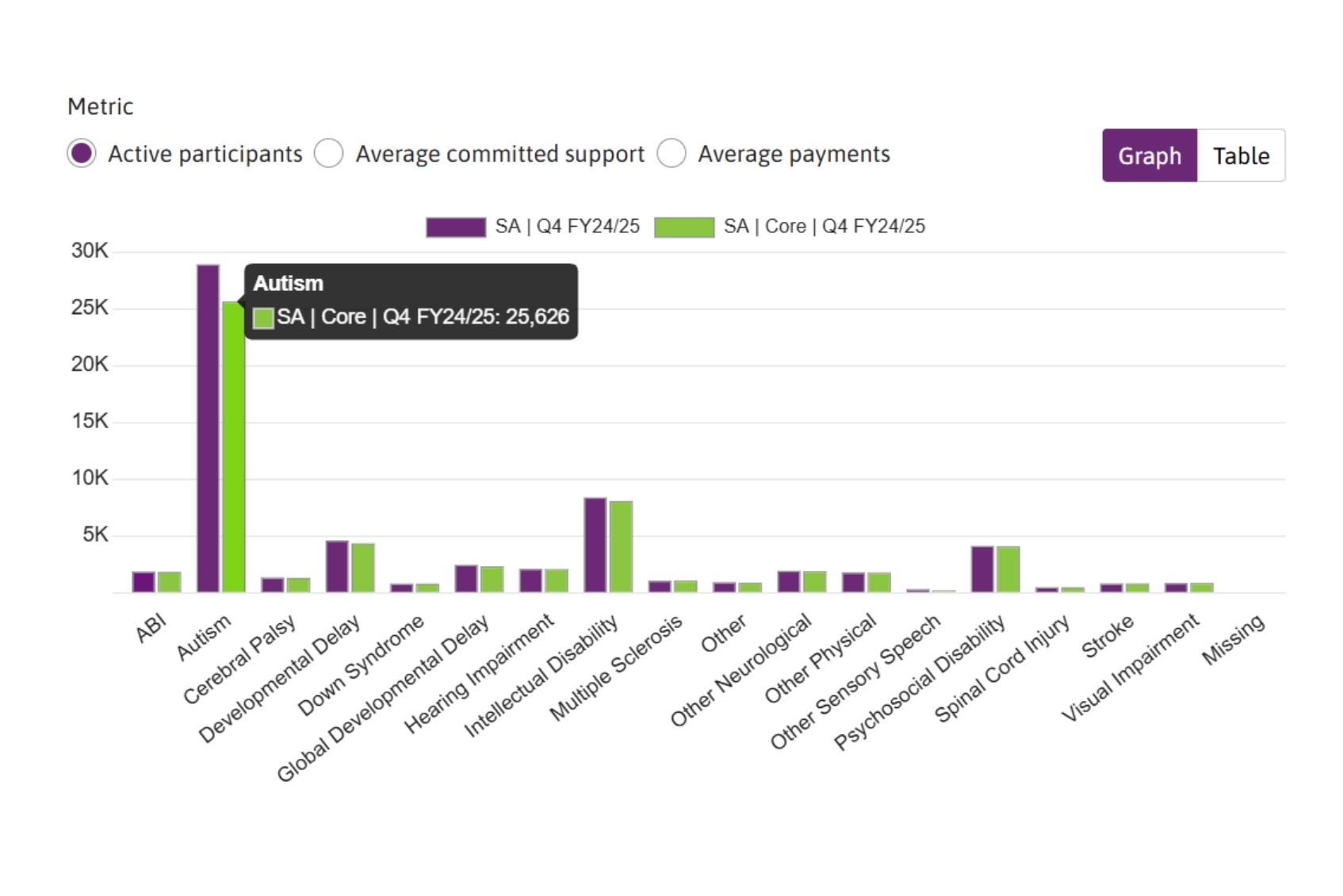Click the purple legend color swatch

click(454, 226)
